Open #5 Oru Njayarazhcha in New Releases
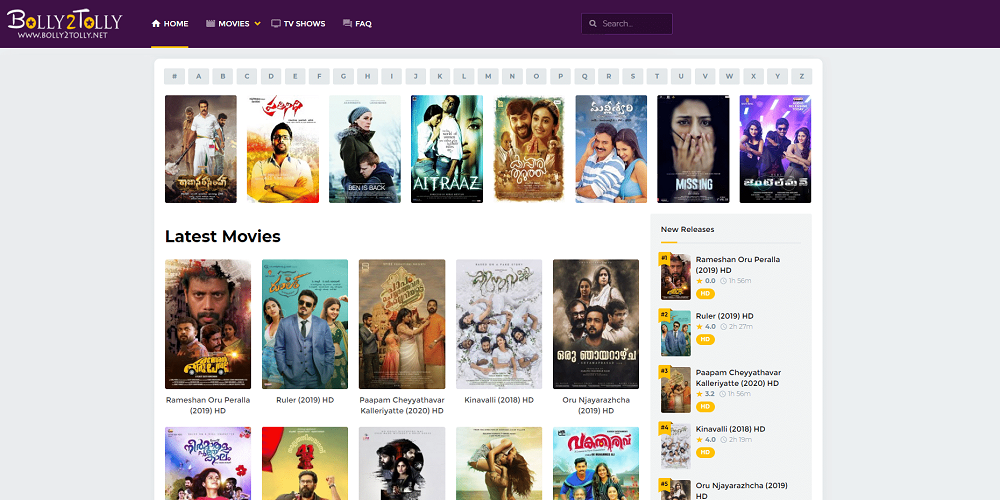 click(742, 490)
